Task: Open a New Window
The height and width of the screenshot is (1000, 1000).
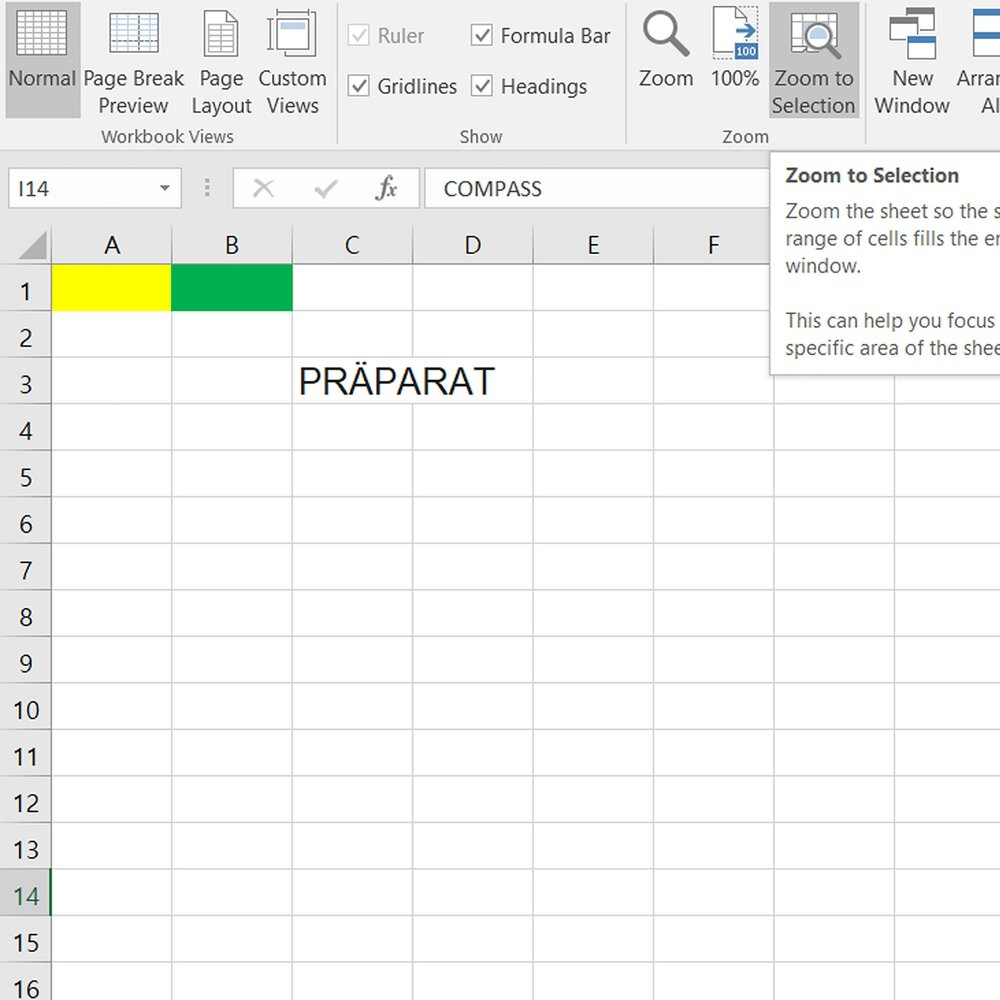Action: coord(912,60)
